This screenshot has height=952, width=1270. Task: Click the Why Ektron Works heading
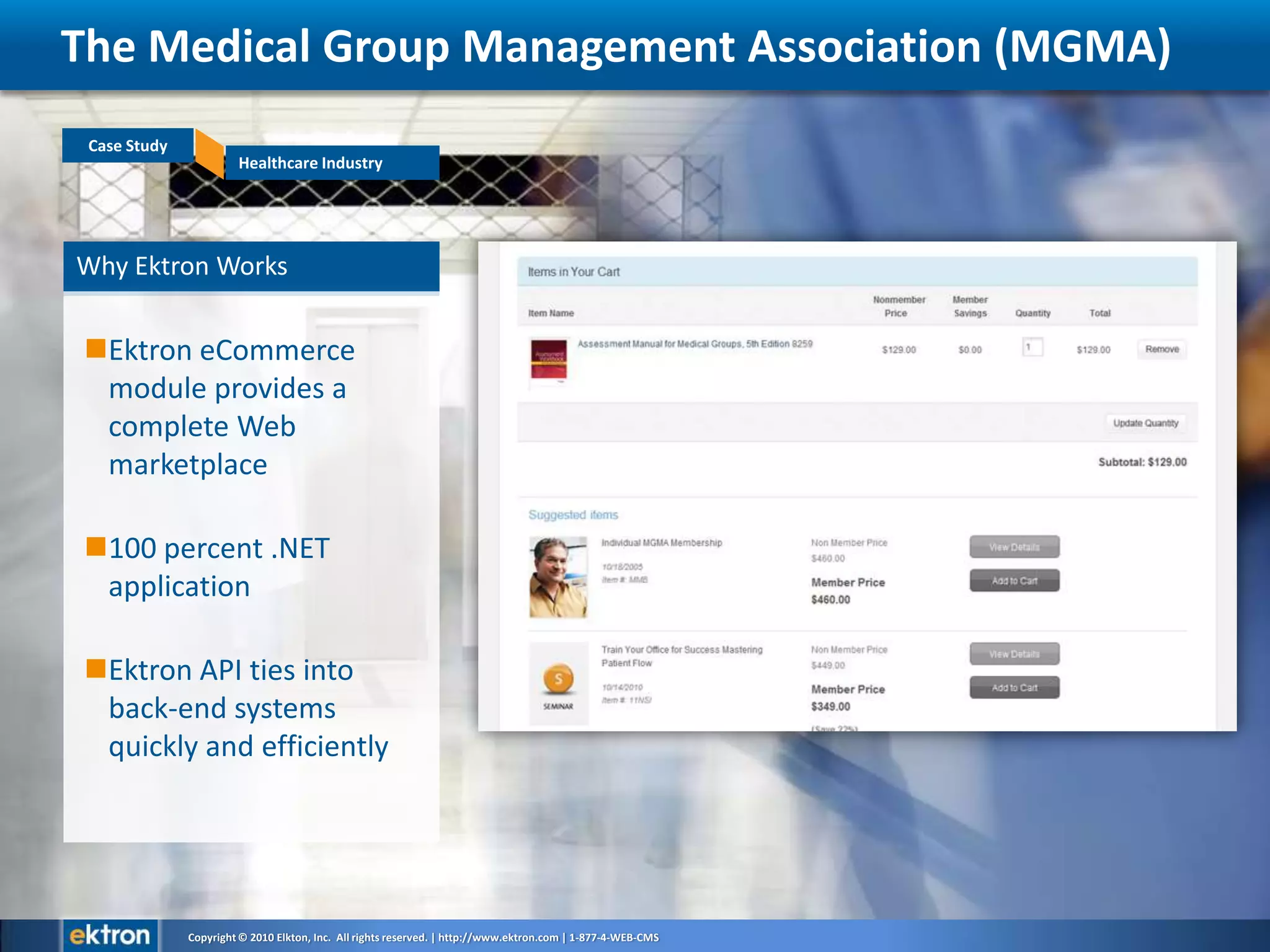(x=182, y=266)
